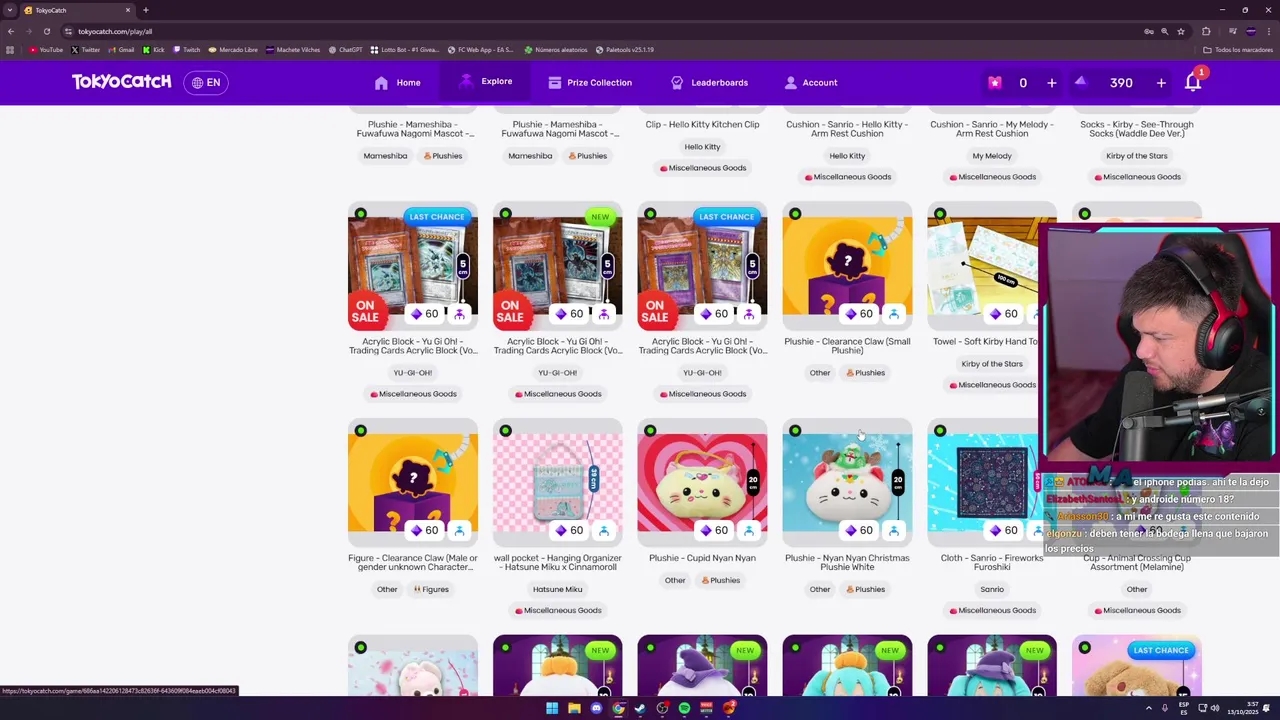Open the Twitch bookmark
The width and height of the screenshot is (1280, 720).
(x=187, y=50)
